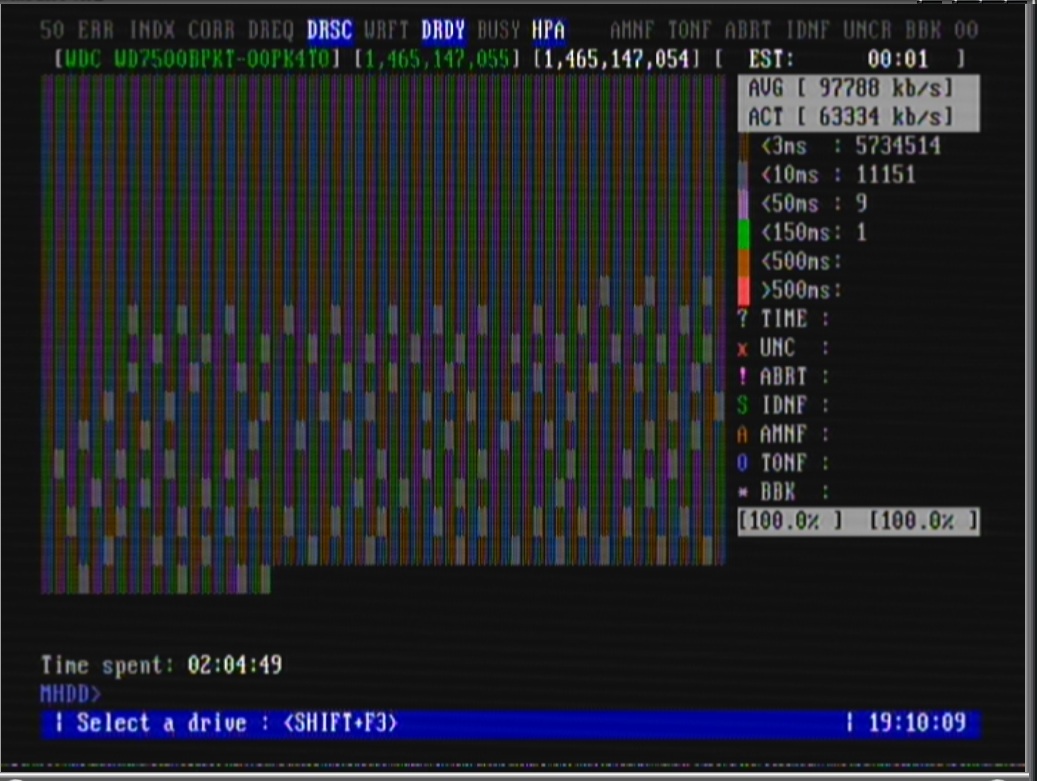Screen dimensions: 1037x781
Task: Click the dim BUSY status flag
Action: tap(499, 30)
